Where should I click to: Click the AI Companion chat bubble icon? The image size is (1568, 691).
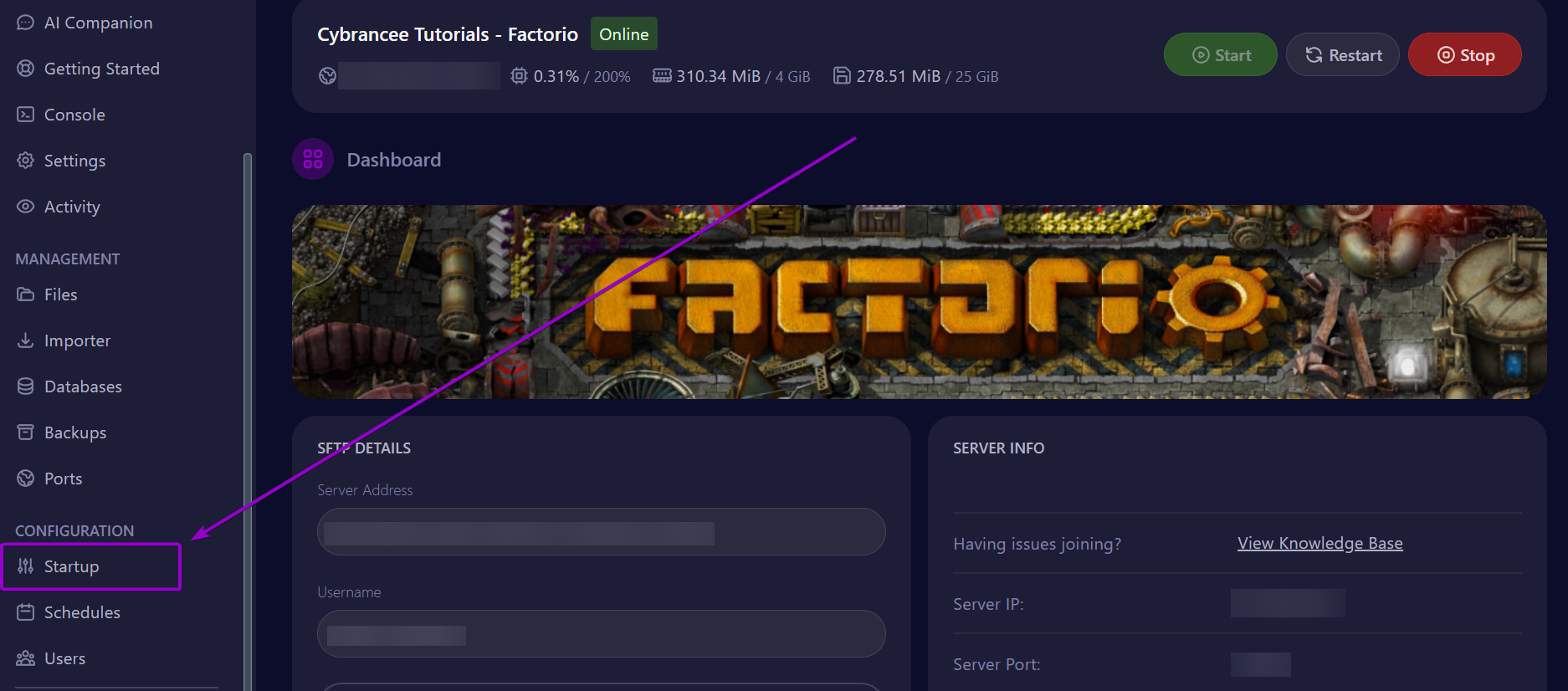(26, 23)
